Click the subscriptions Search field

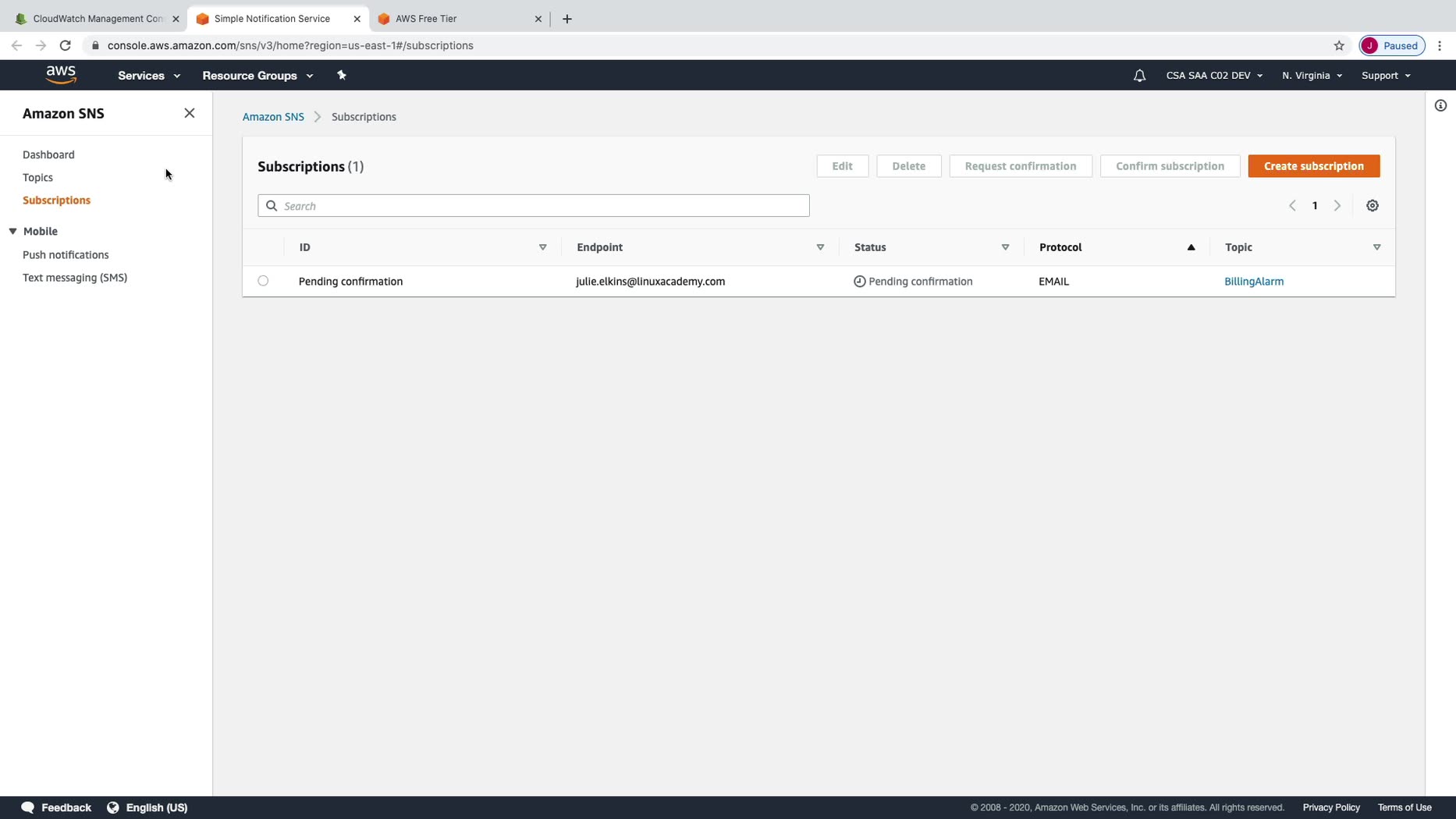534,206
